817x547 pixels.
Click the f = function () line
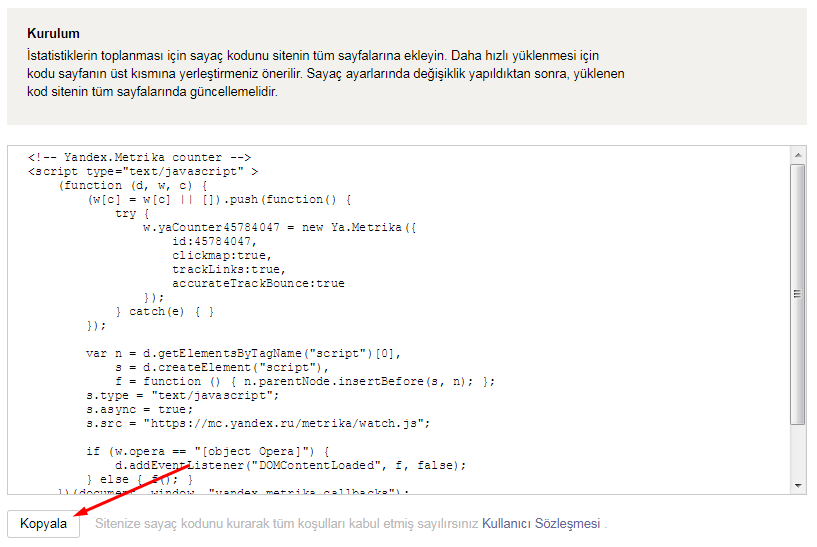click(x=305, y=382)
